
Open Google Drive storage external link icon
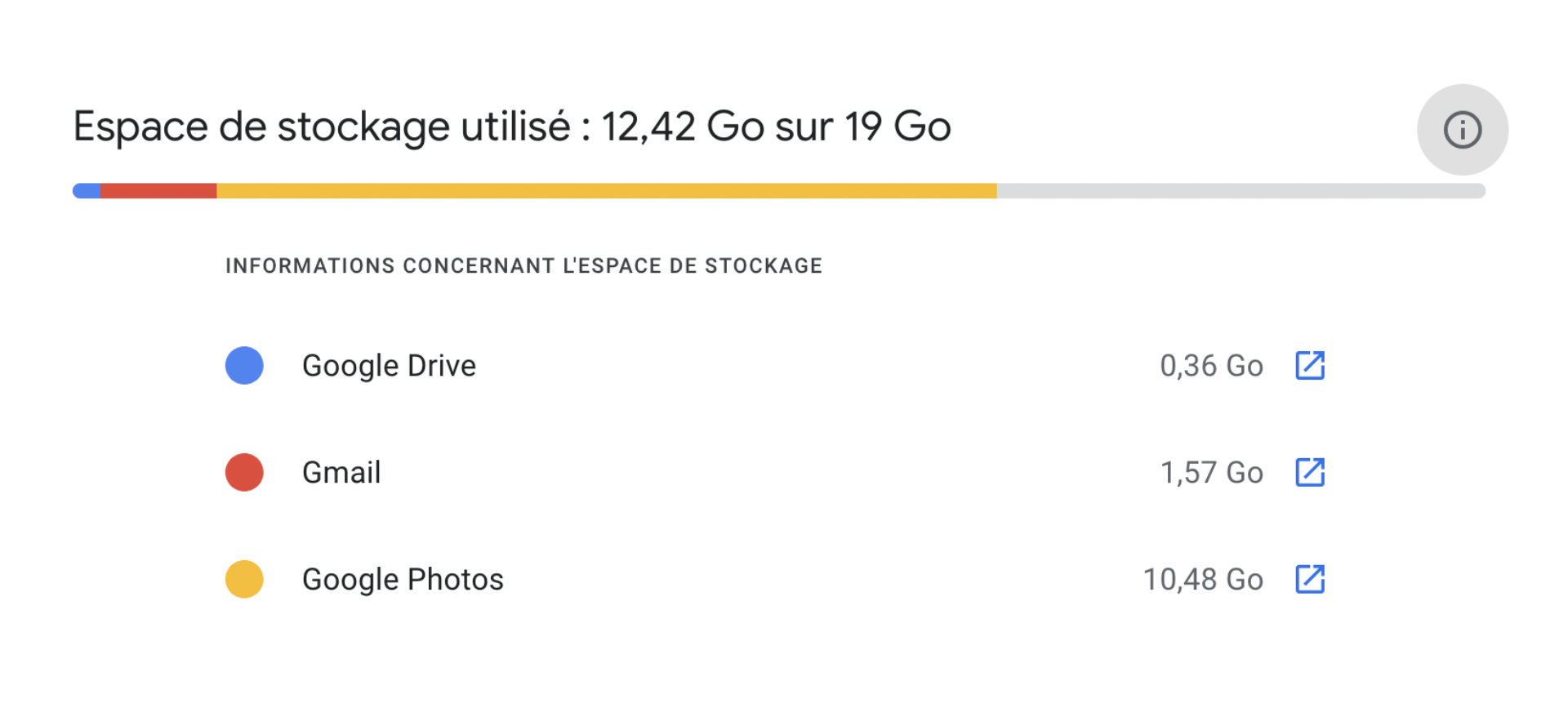coord(1310,366)
